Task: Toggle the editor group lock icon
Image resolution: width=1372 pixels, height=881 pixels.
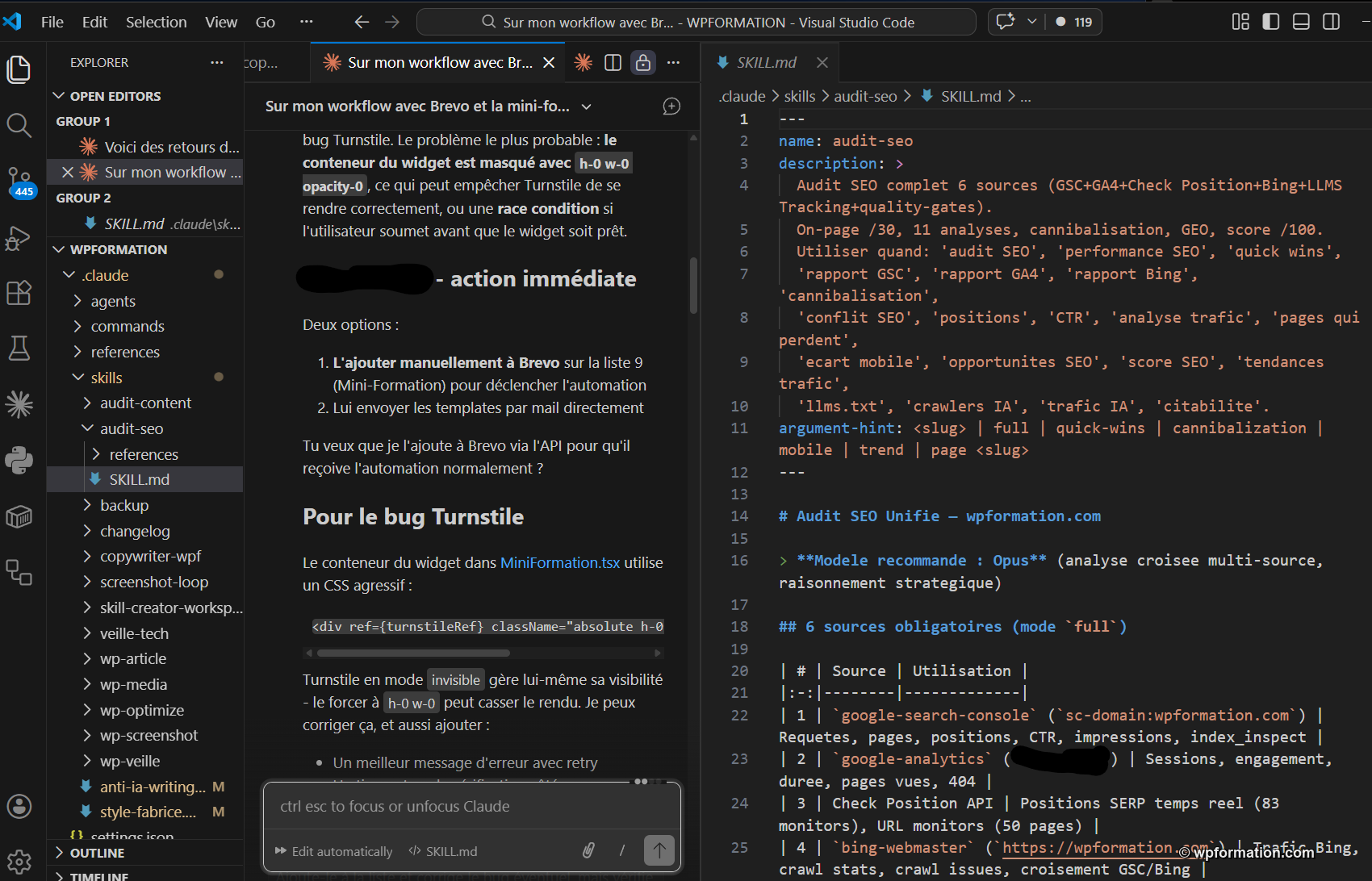Action: (643, 62)
